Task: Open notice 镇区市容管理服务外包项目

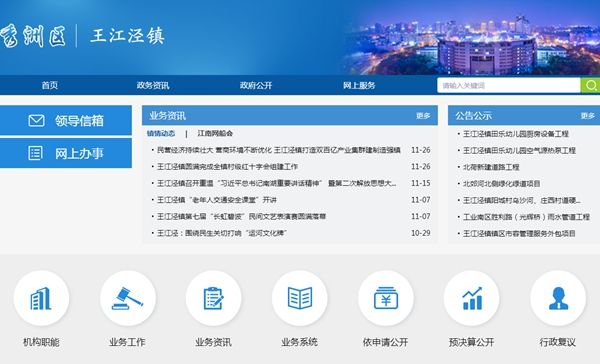Action: [x=519, y=233]
